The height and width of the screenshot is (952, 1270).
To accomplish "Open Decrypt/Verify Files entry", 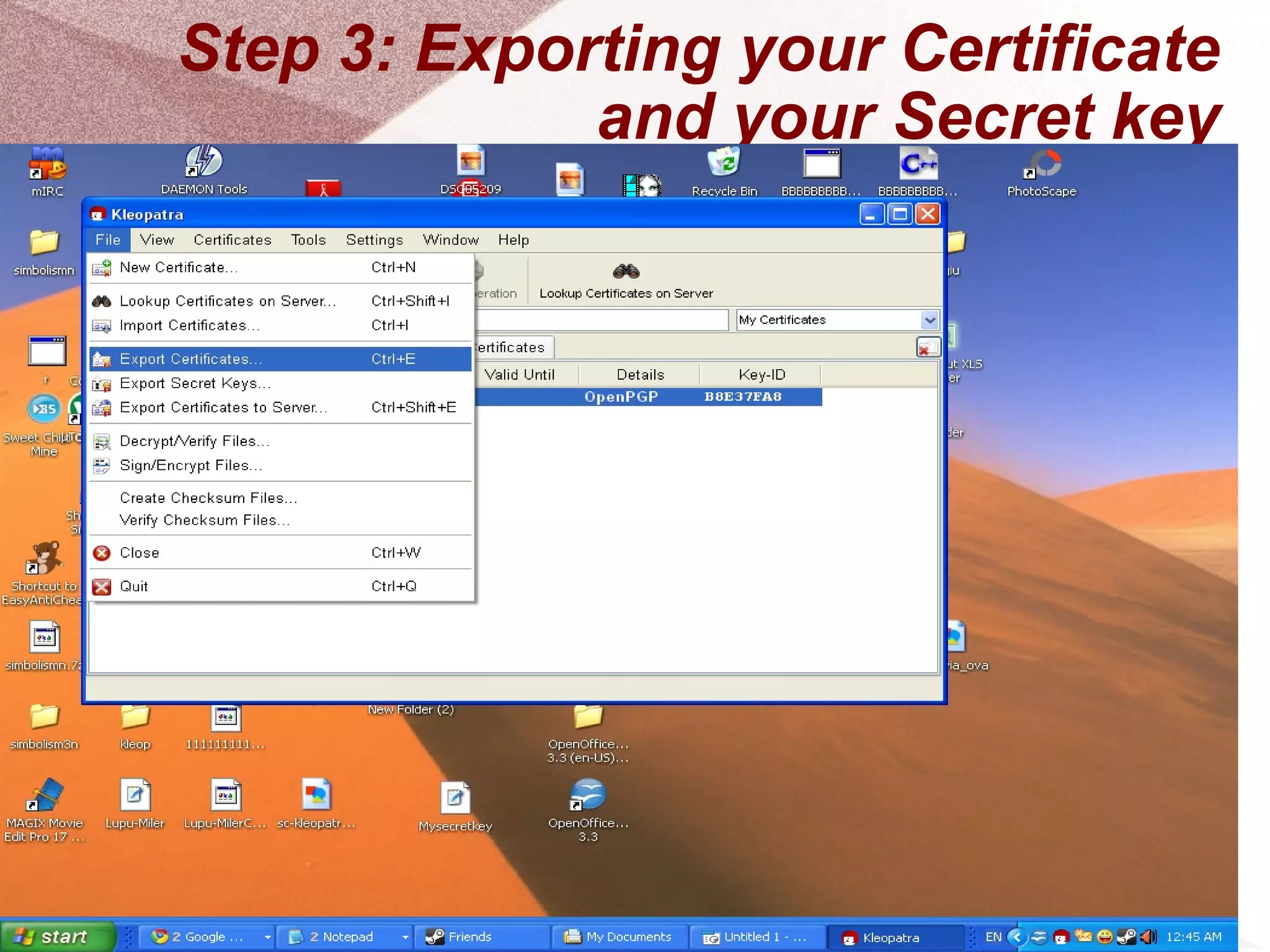I will [x=280, y=441].
